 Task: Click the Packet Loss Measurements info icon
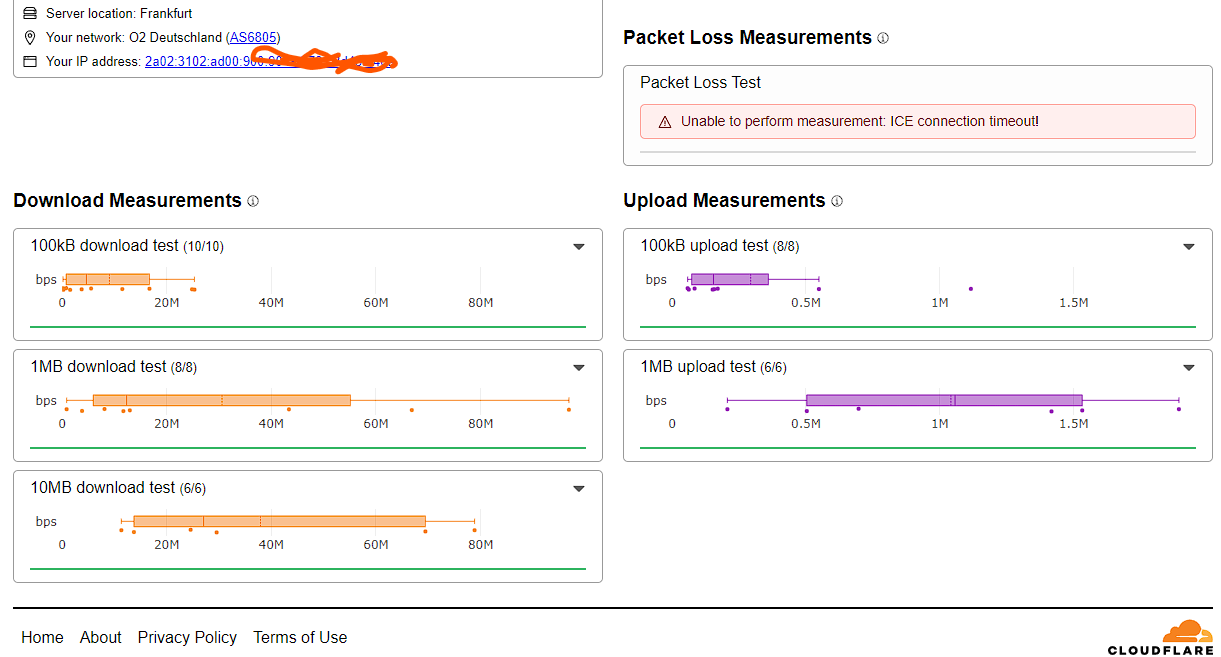(x=883, y=38)
